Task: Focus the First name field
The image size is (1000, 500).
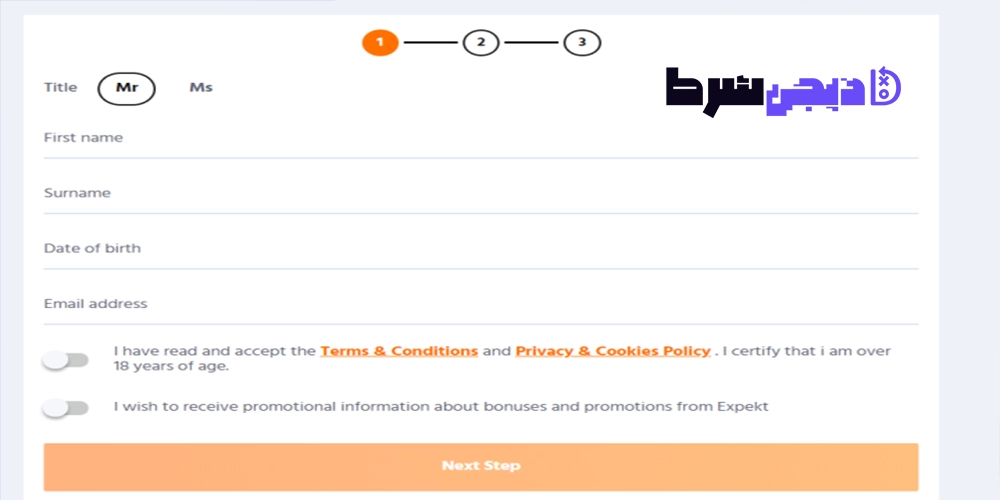Action: pyautogui.click(x=481, y=138)
